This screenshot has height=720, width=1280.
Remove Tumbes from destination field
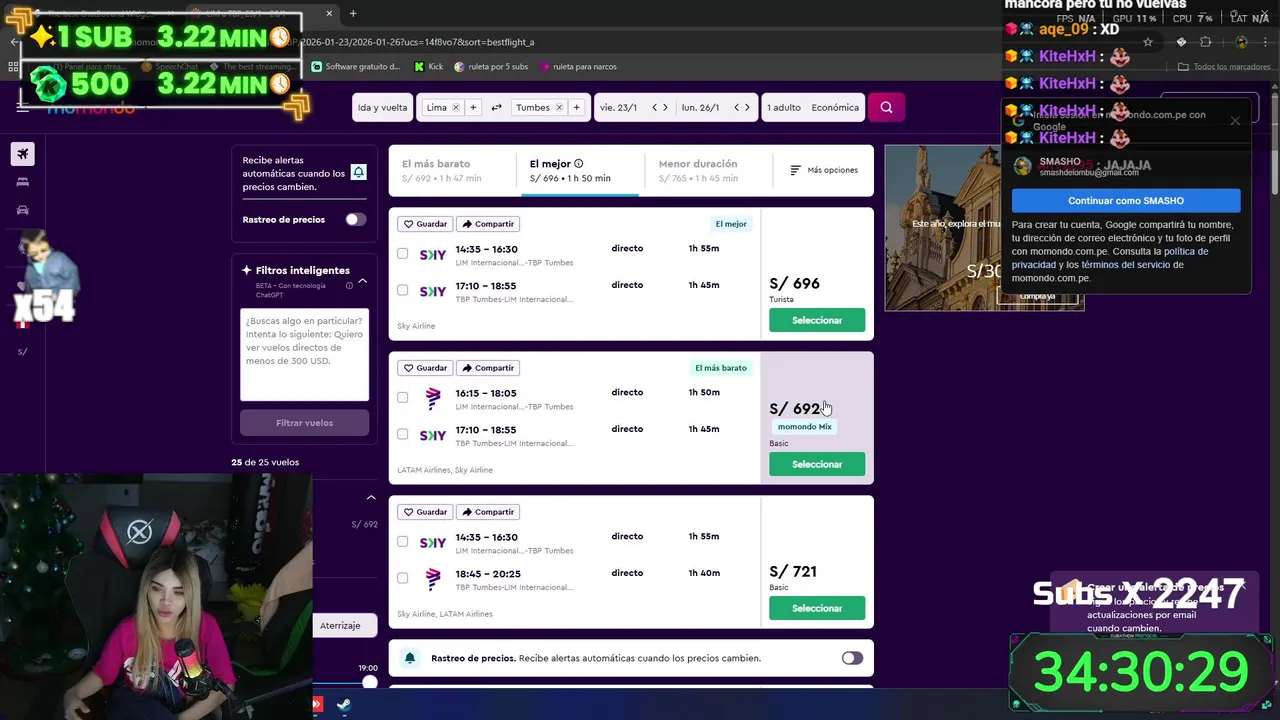559,107
